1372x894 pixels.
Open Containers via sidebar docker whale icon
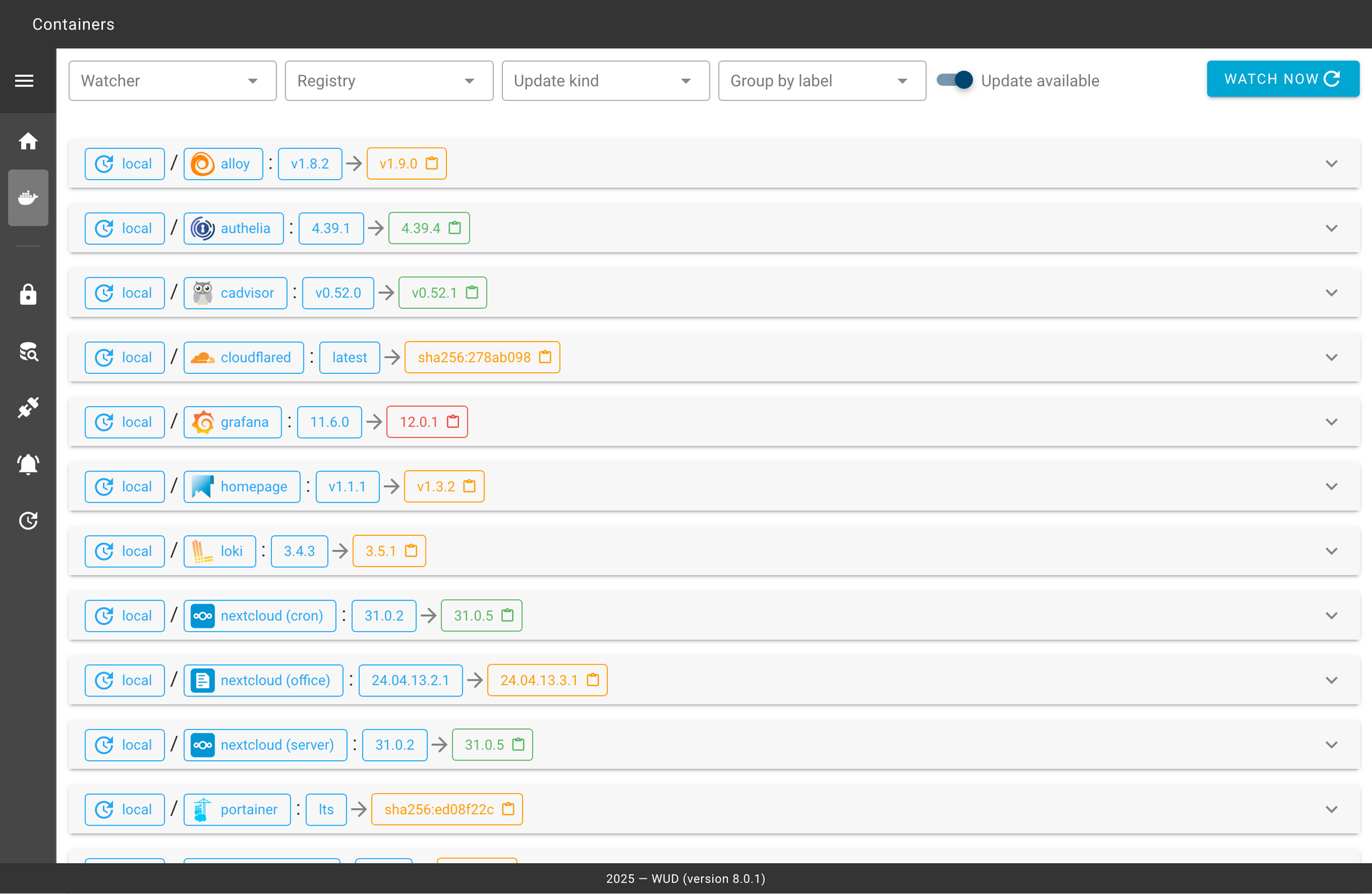click(x=28, y=198)
